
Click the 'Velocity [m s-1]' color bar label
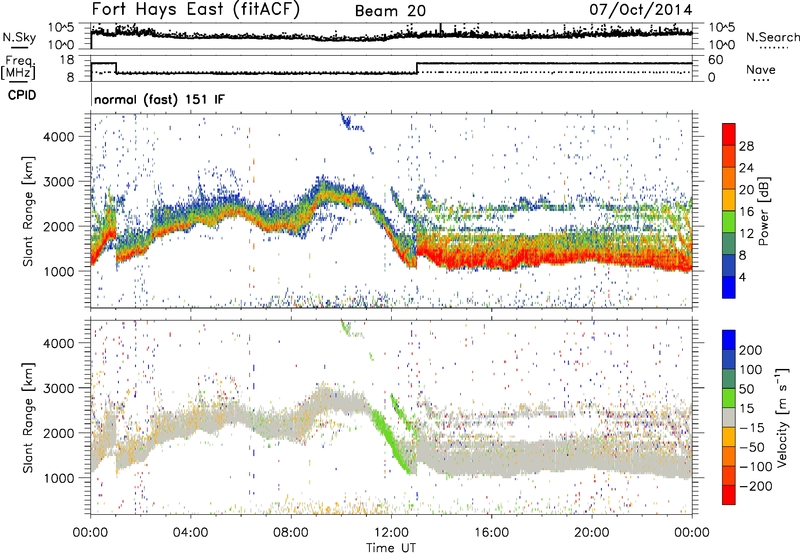781,417
